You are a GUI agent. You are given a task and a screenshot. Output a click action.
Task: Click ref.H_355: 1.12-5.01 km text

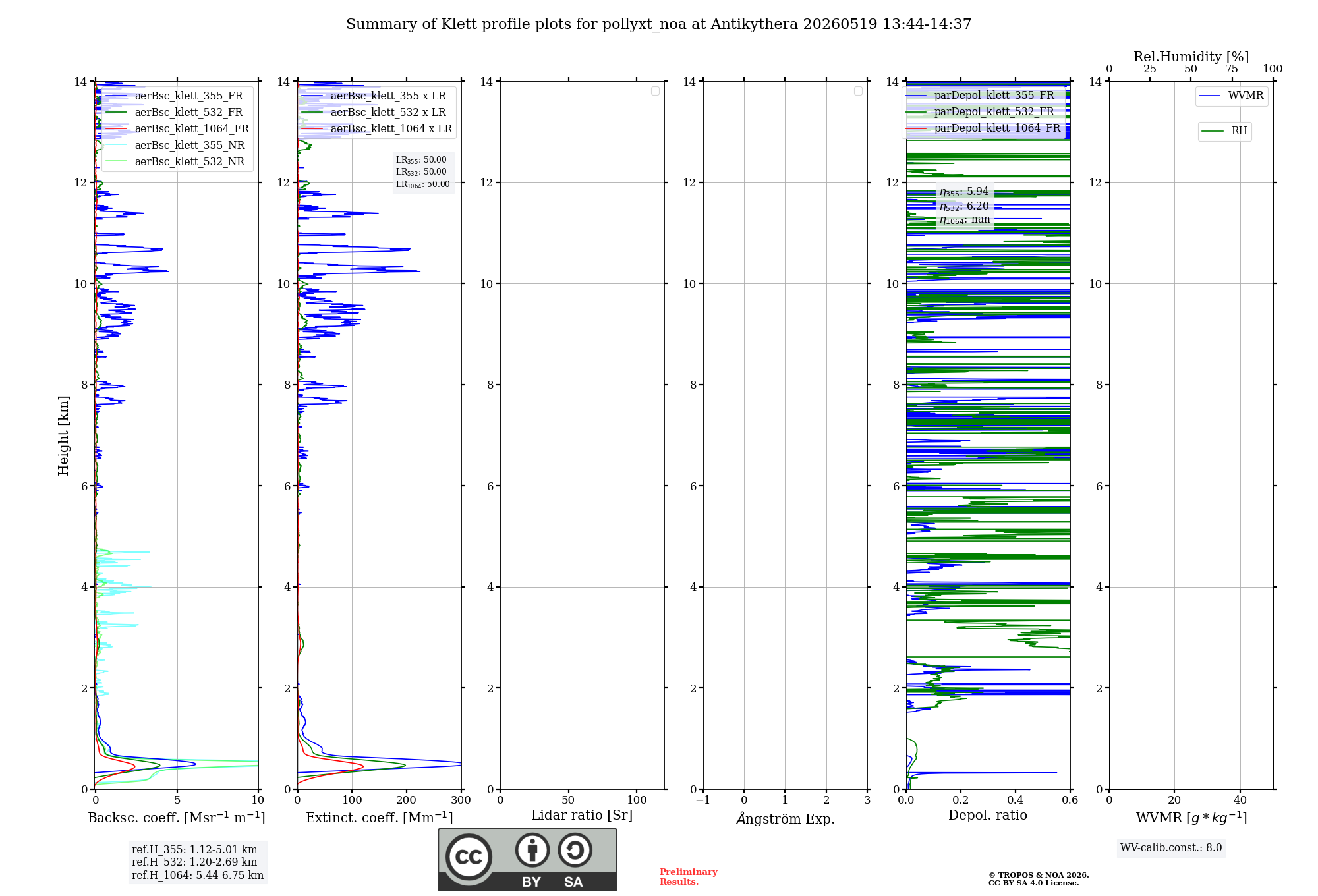tap(194, 850)
